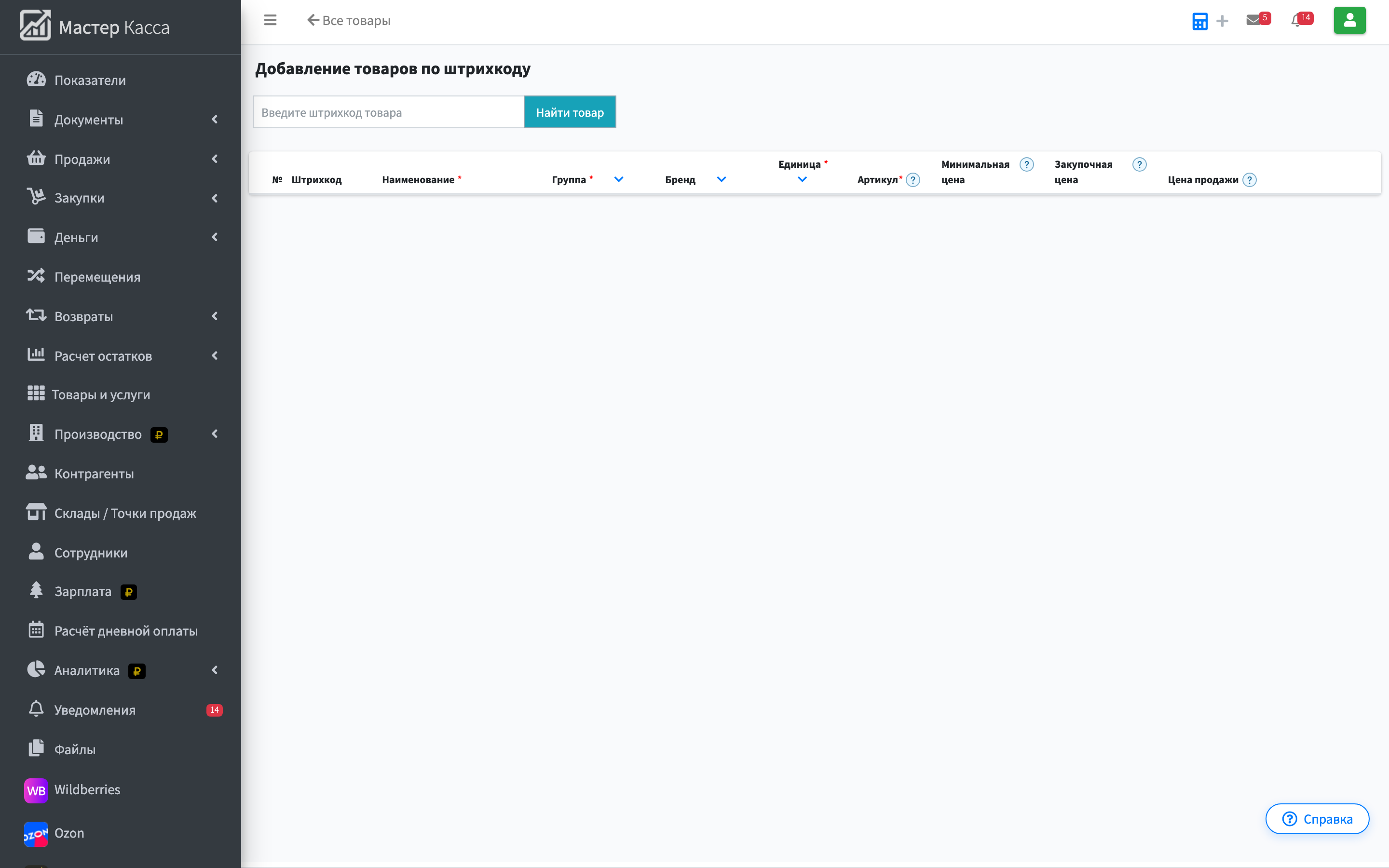
Task: Open Уведомления with badge 14
Action: pyautogui.click(x=121, y=709)
